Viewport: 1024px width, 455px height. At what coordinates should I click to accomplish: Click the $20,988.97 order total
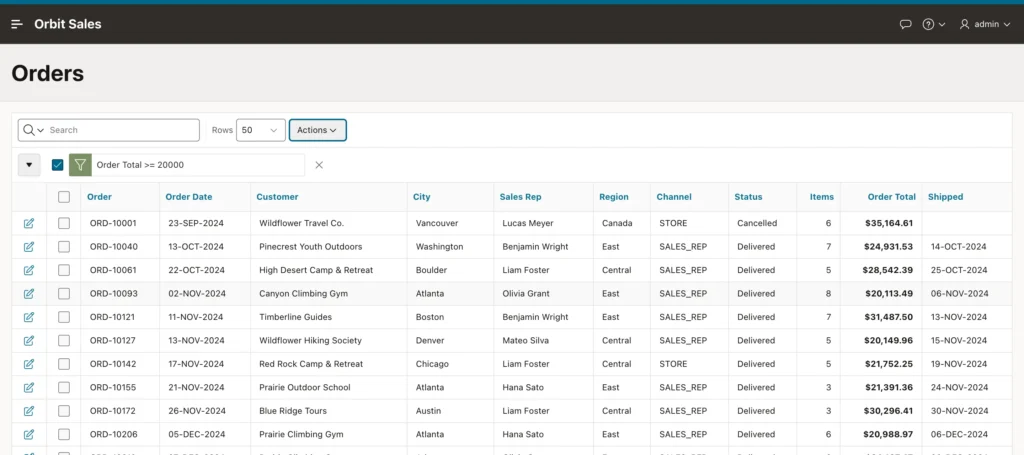[x=889, y=435]
